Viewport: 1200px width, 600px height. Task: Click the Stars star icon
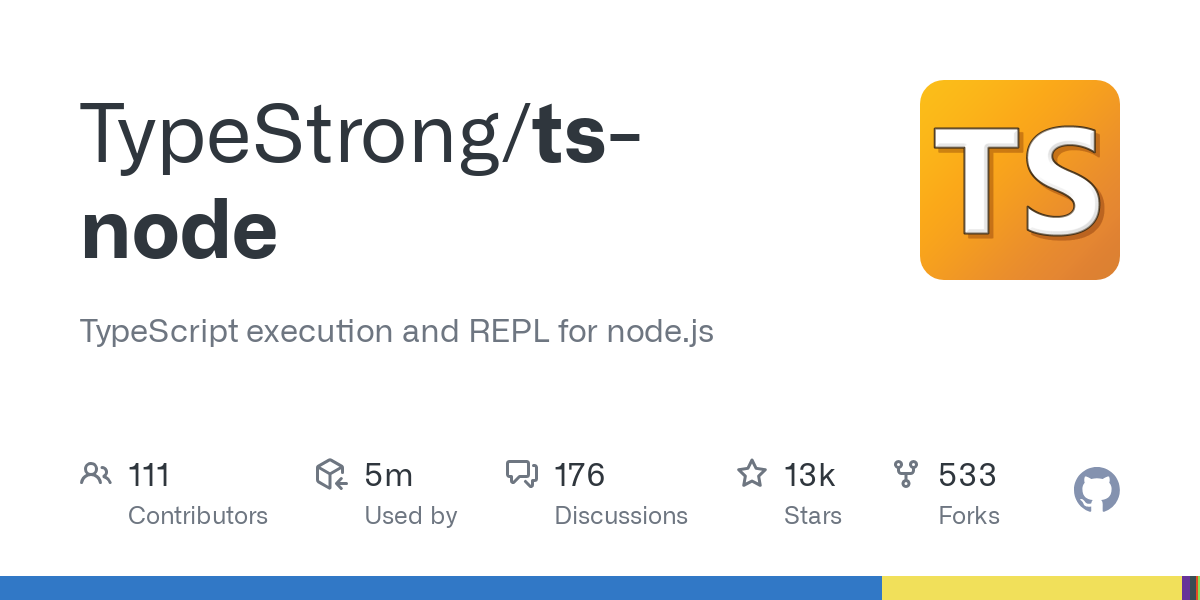(x=751, y=474)
